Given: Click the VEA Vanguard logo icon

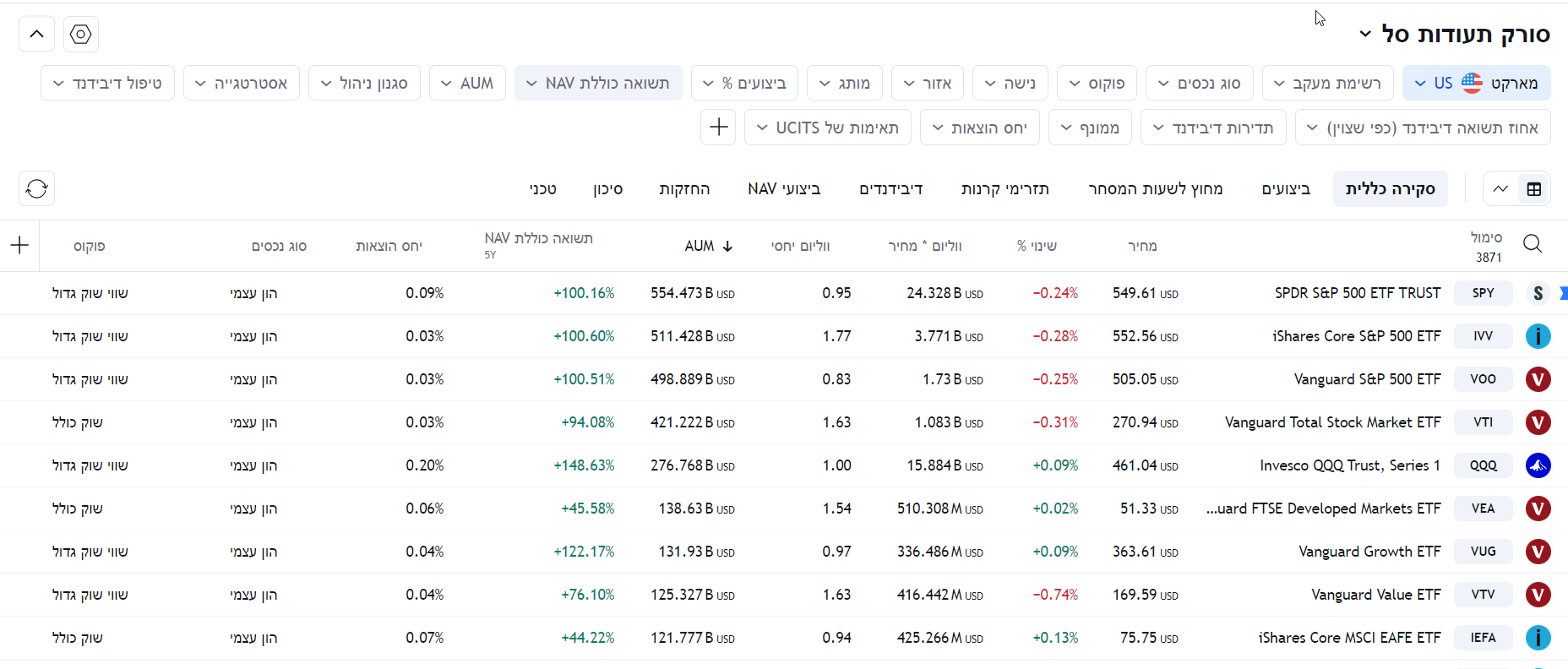Looking at the screenshot, I should coord(1538,509).
